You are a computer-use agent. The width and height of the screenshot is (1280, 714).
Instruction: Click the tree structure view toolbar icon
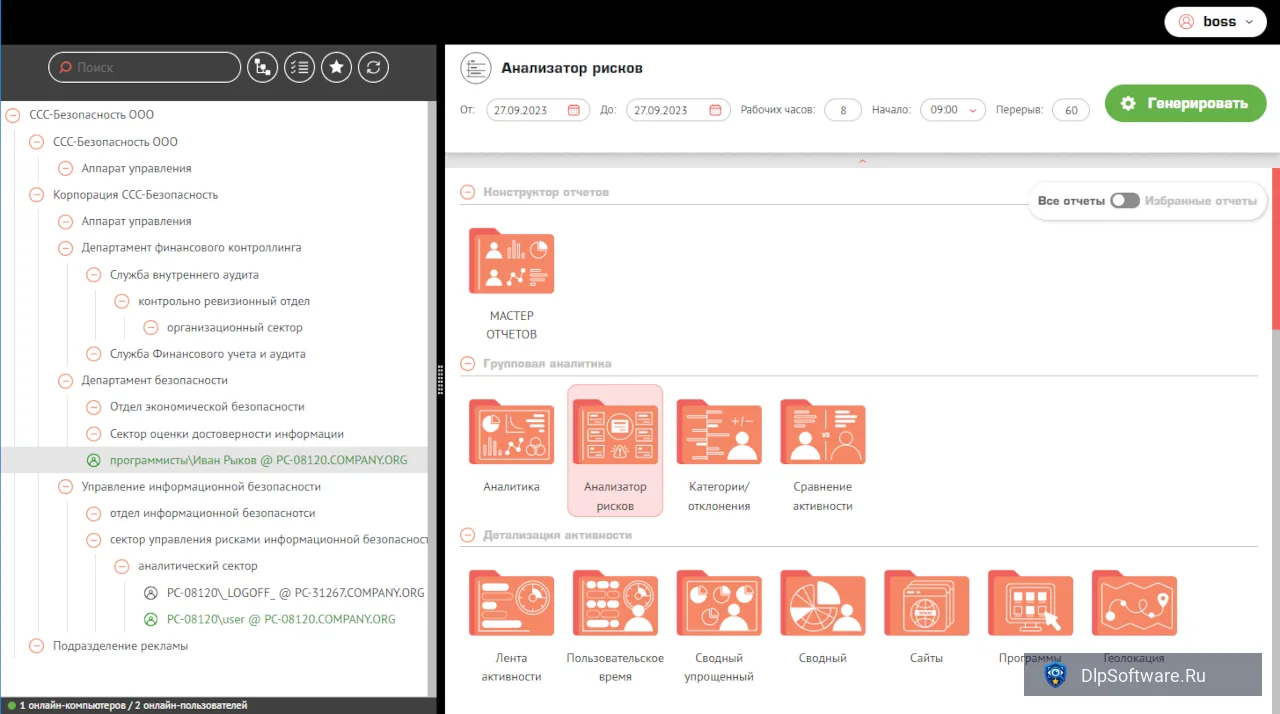pyautogui.click(x=262, y=67)
